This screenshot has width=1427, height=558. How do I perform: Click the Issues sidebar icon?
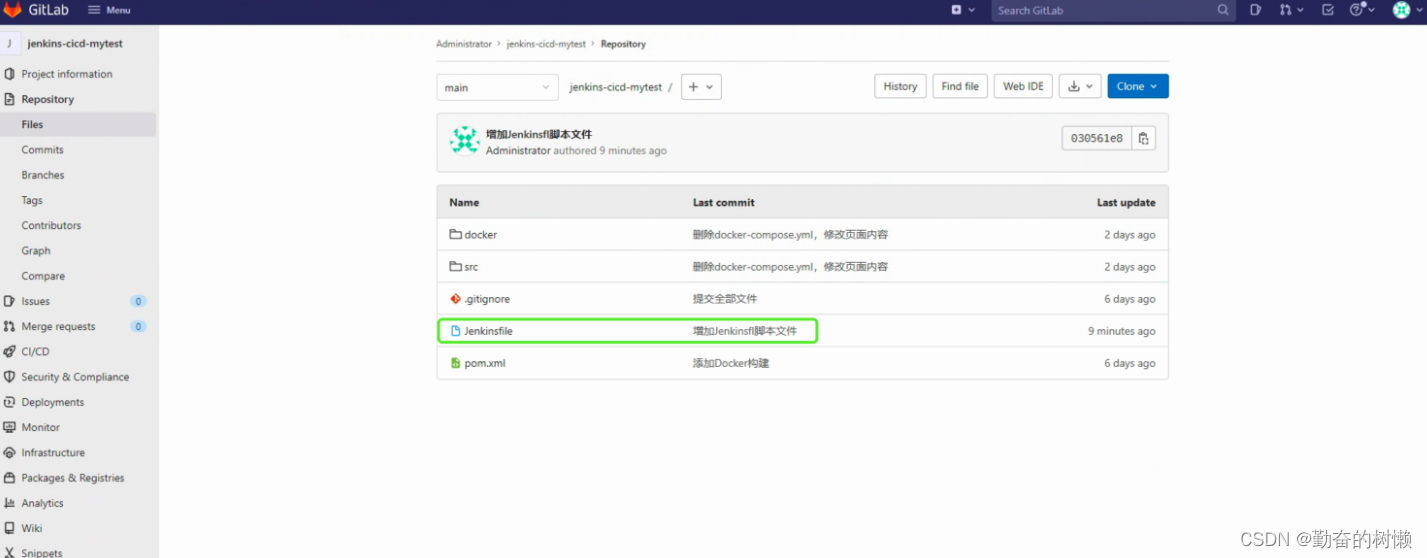coord(10,301)
